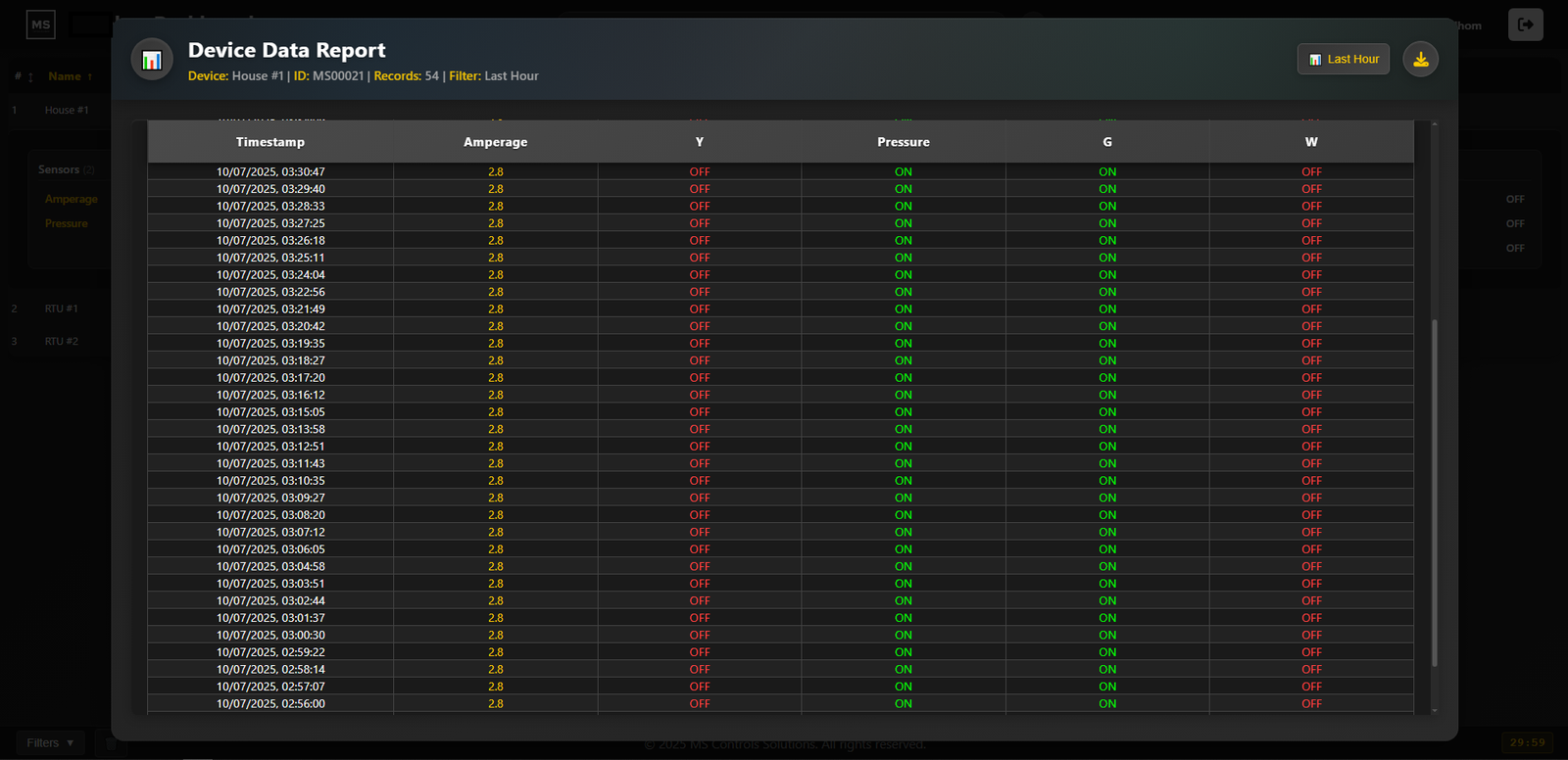
Task: Click the logout icon in the top bar
Action: click(x=1526, y=24)
